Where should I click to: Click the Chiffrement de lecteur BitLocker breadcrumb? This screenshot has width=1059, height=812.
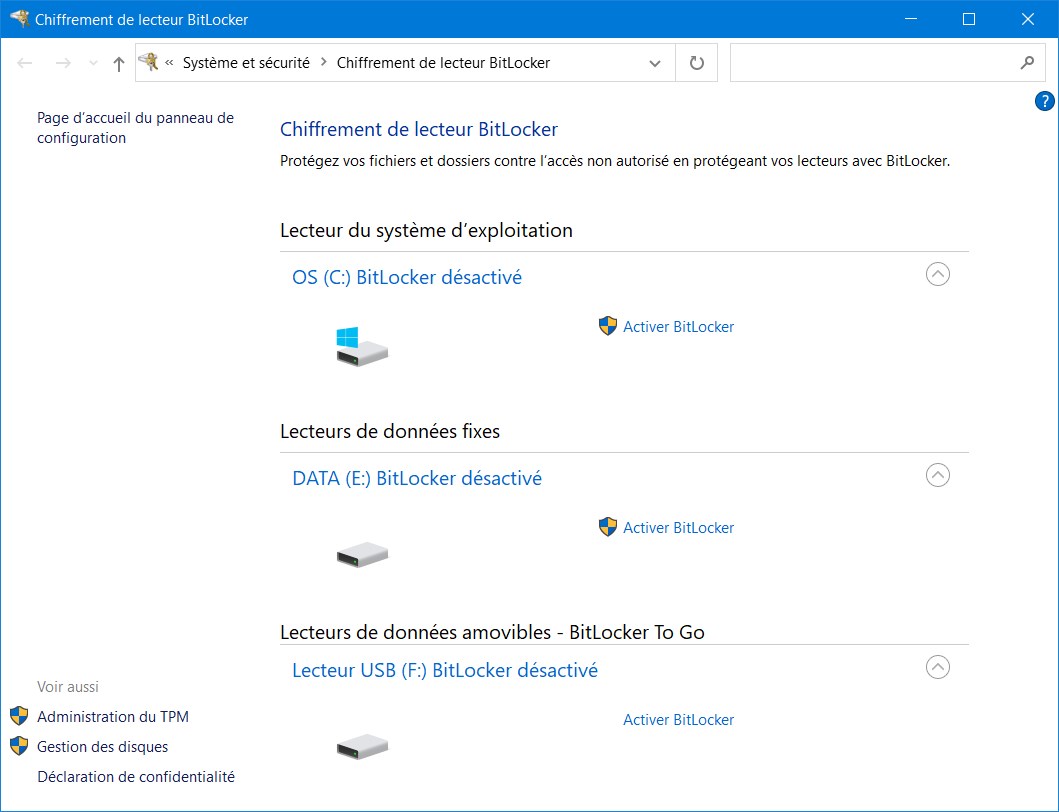coord(443,63)
